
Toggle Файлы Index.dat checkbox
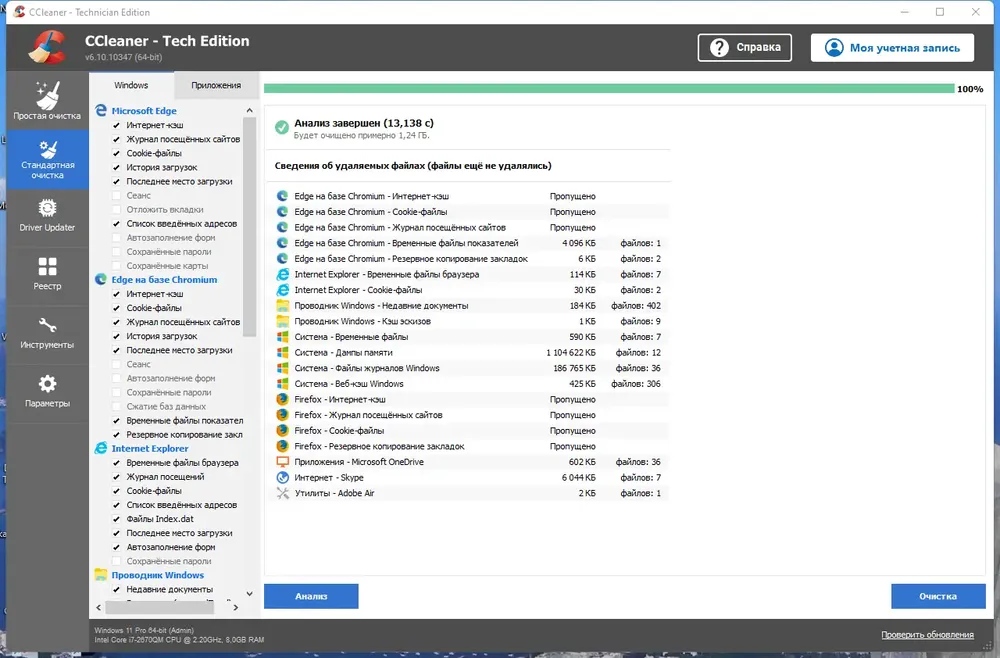click(116, 519)
